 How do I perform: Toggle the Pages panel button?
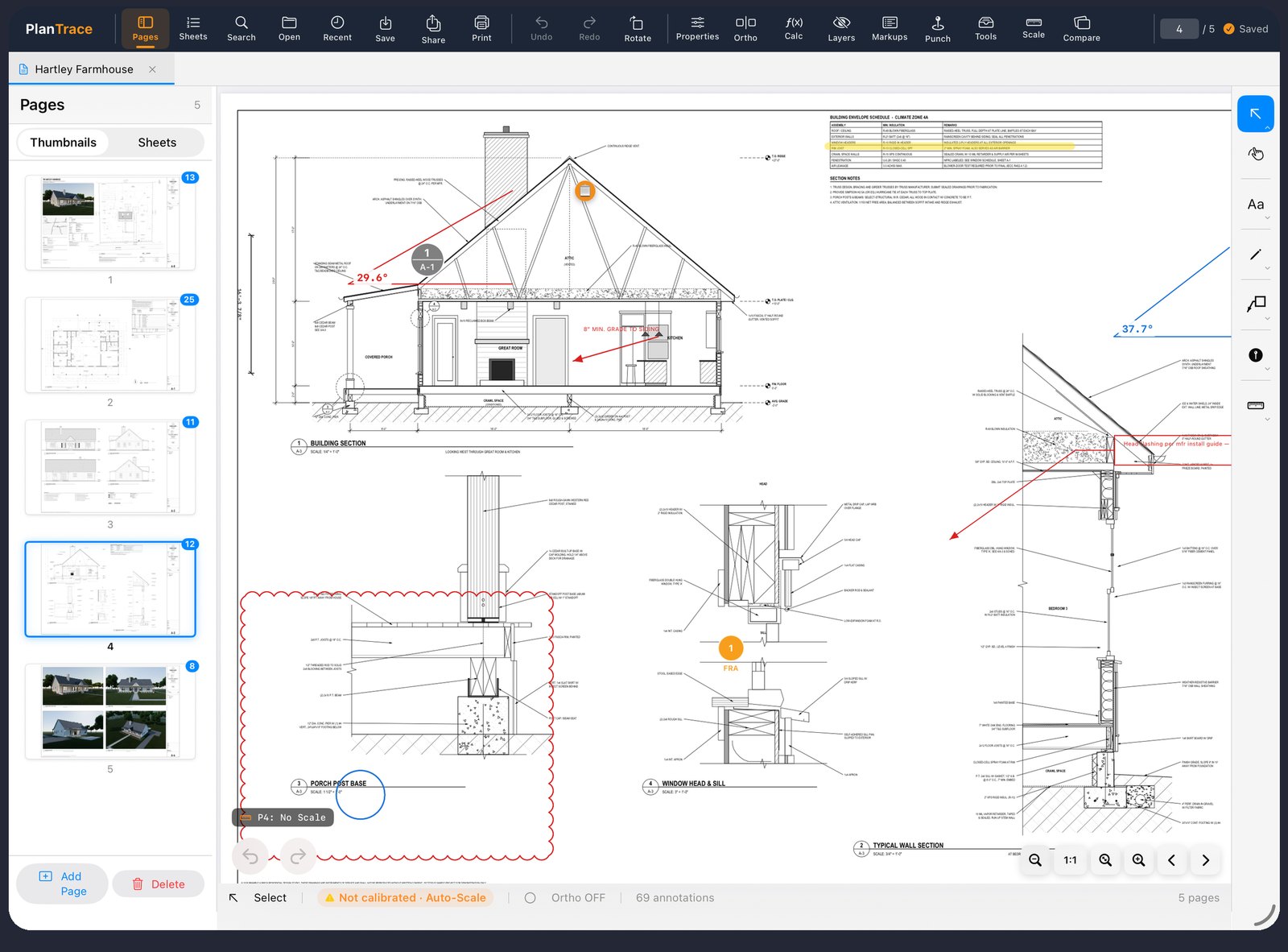(x=145, y=28)
